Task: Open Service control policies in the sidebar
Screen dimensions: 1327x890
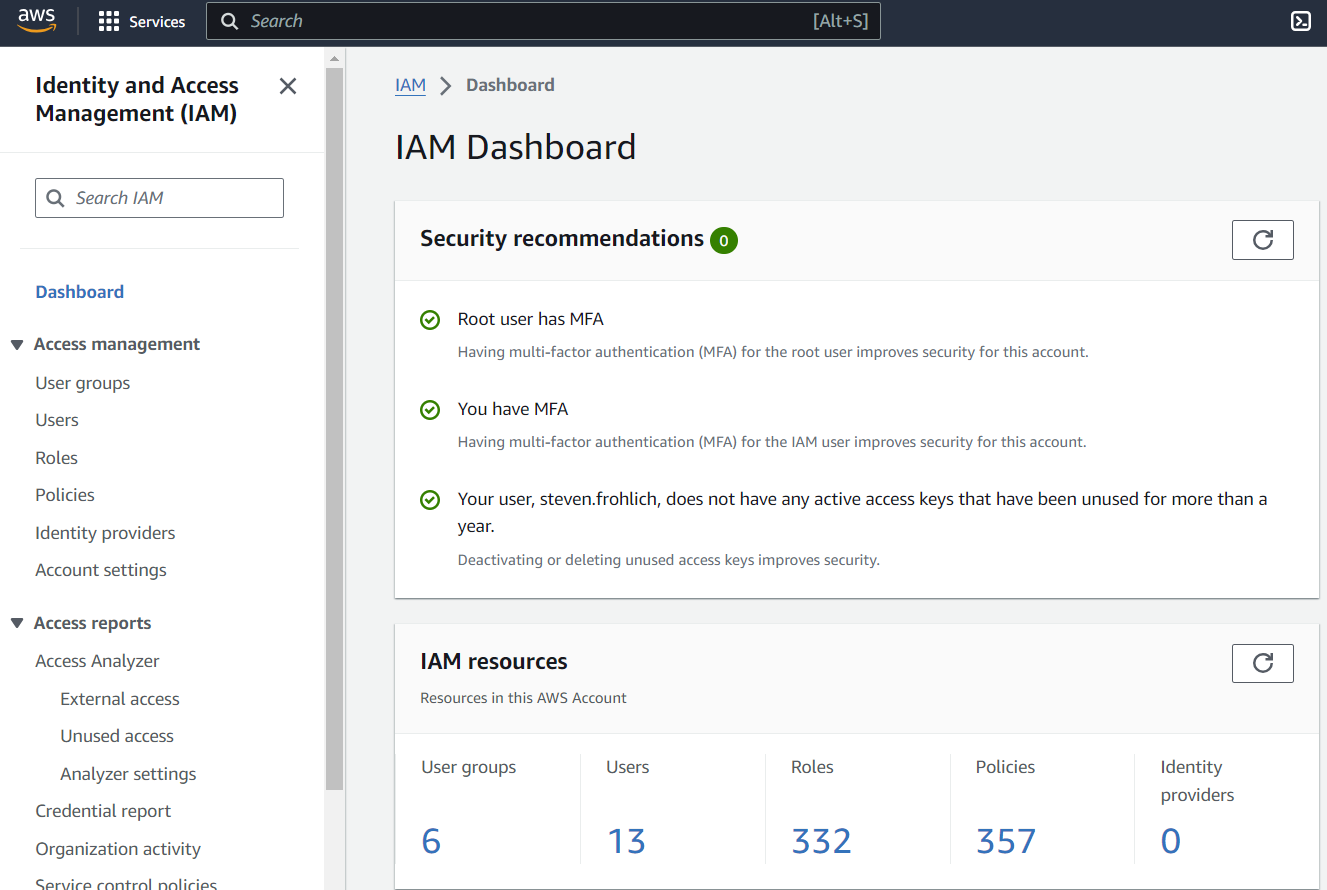Action: (126, 882)
